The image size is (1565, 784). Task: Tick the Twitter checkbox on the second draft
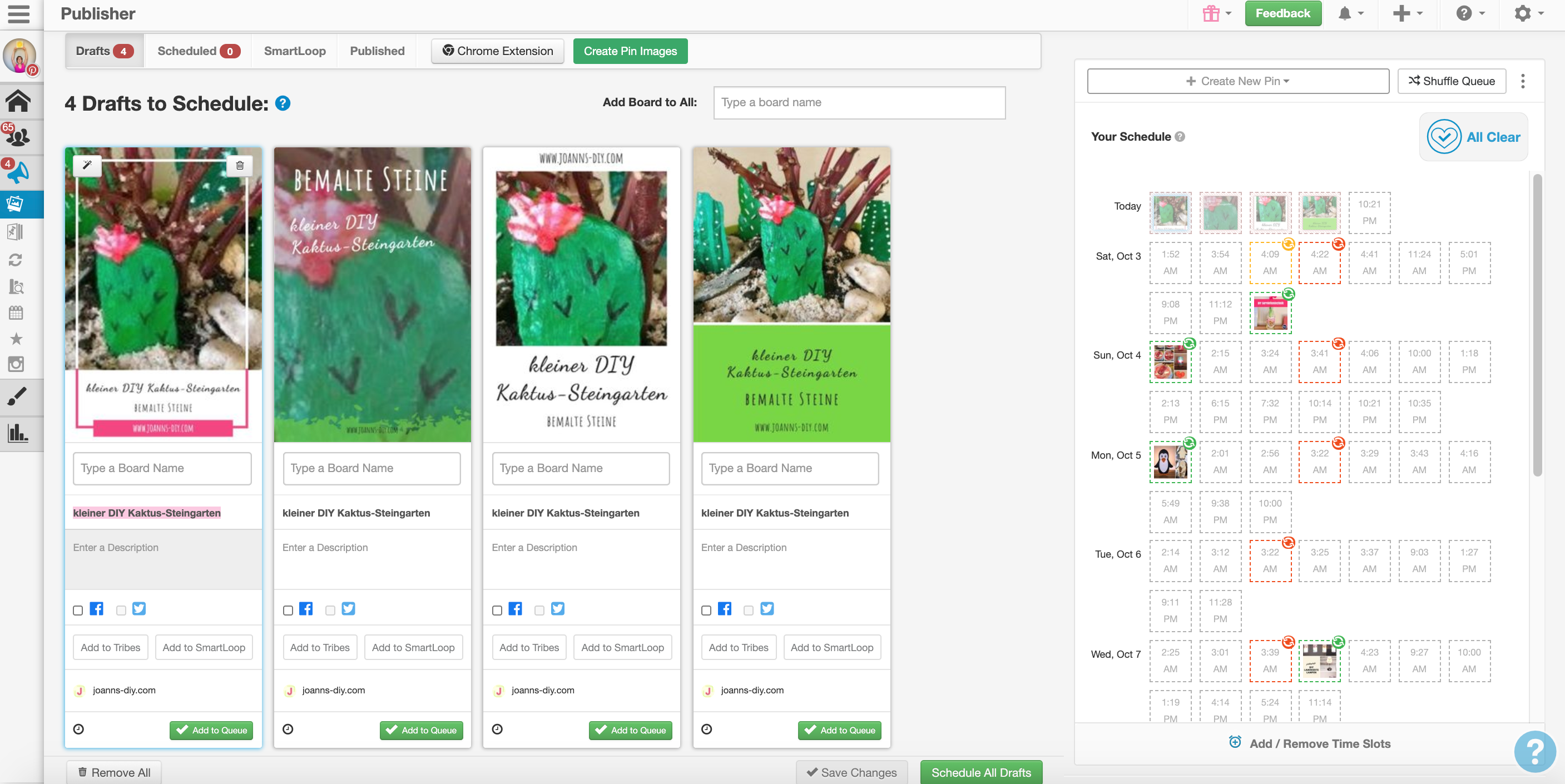[x=330, y=611]
